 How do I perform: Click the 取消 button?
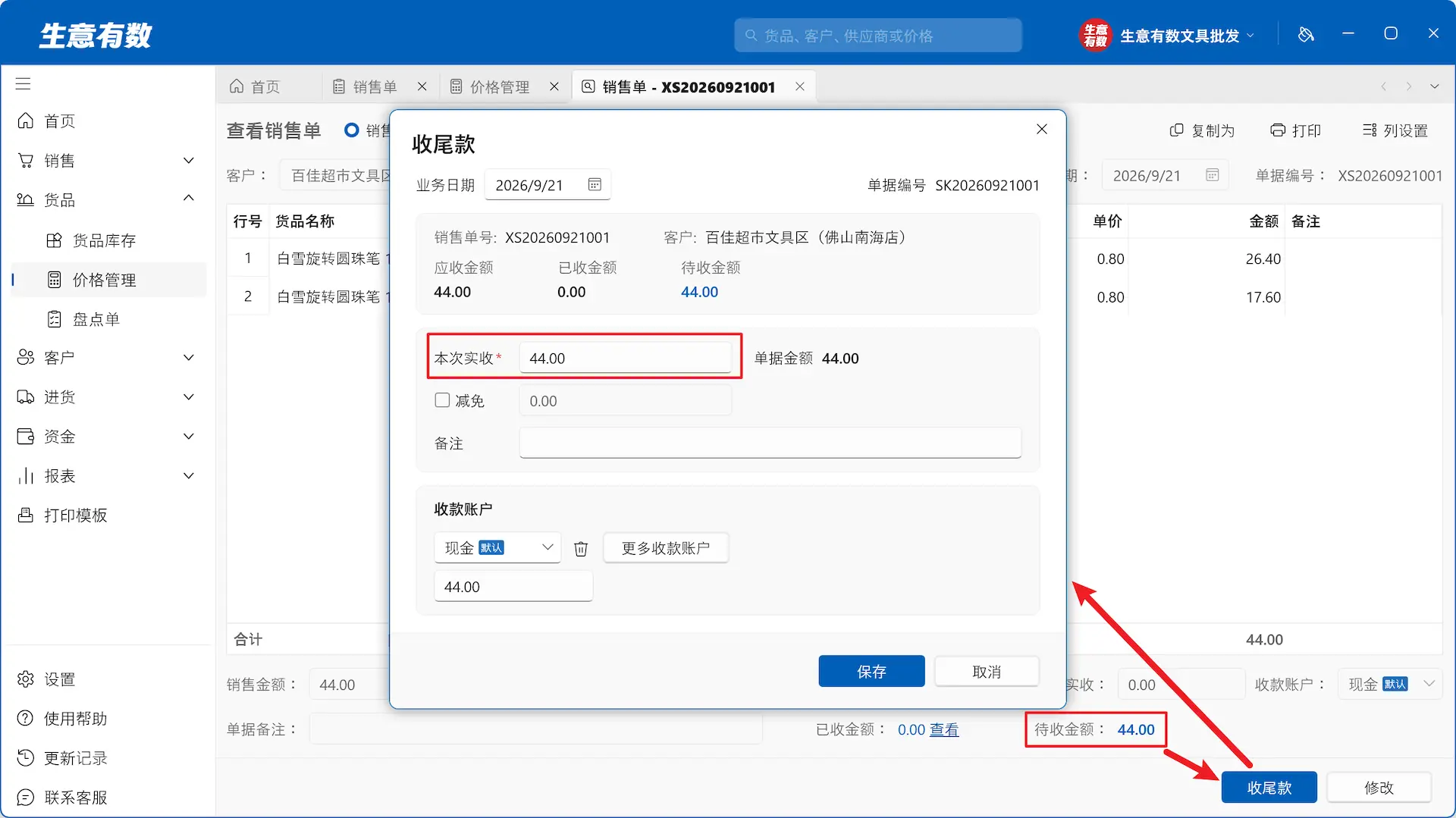pos(987,672)
